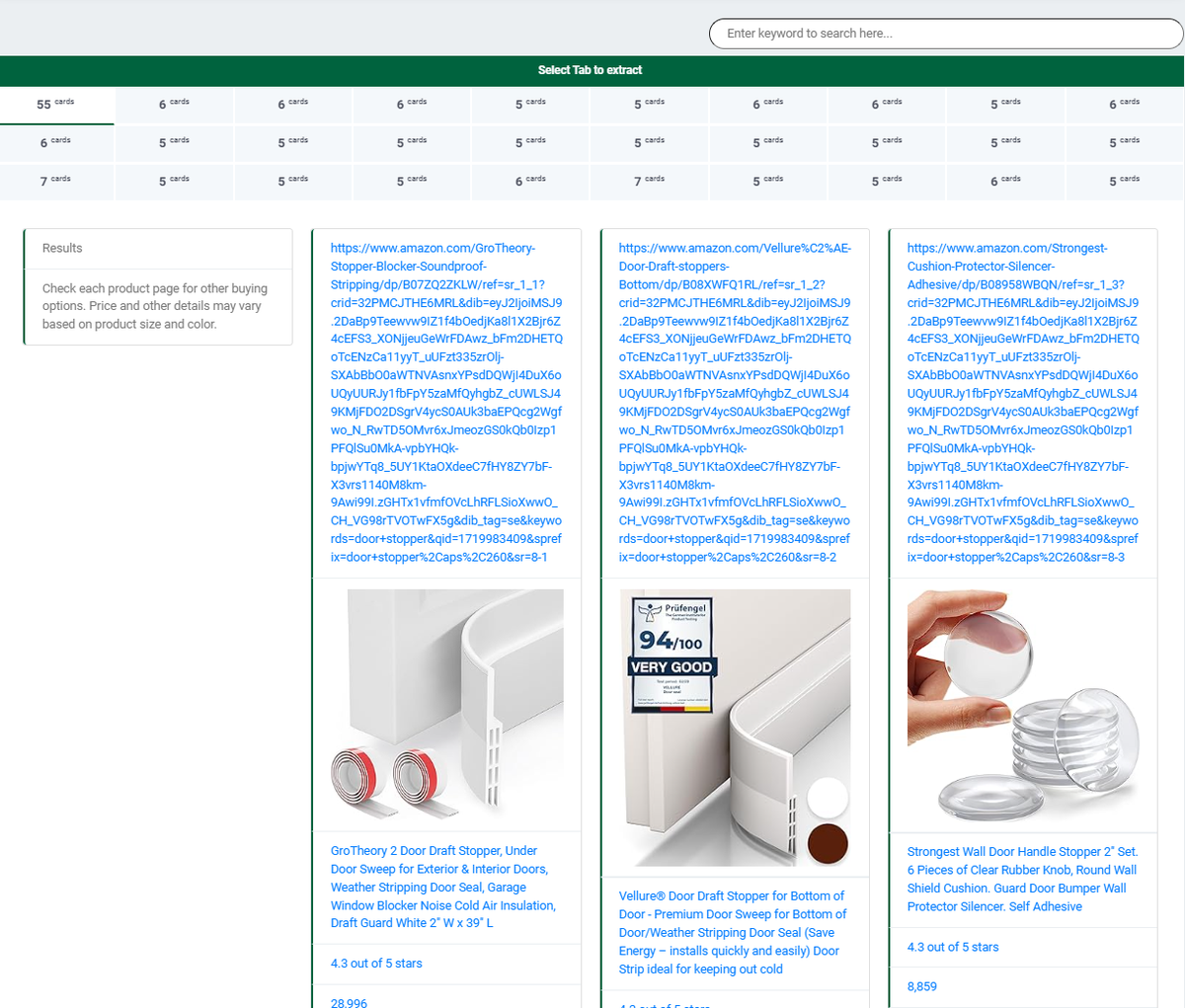Open the Vellure Door Draft stoppers Amazon URL
The image size is (1185, 1008).
[735, 403]
